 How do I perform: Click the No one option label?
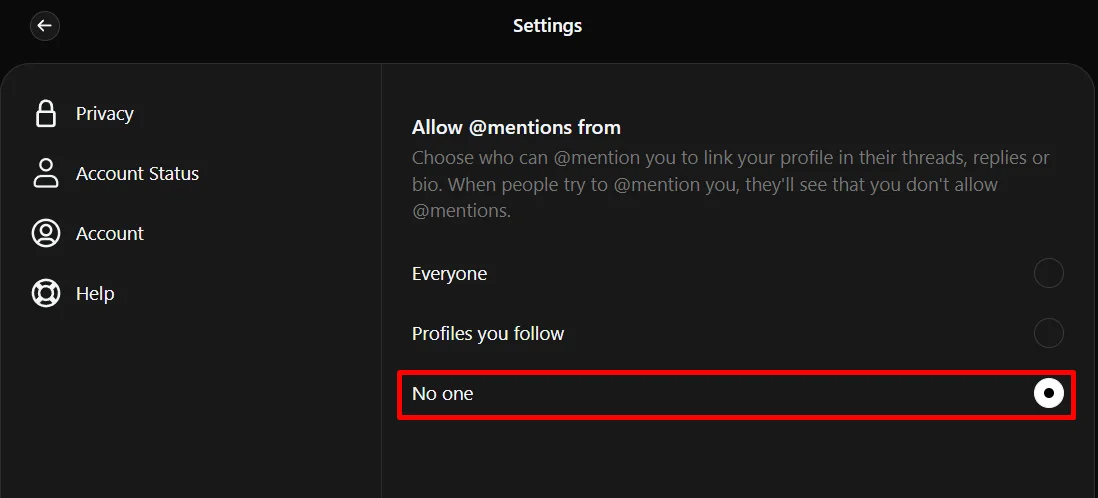click(x=443, y=394)
